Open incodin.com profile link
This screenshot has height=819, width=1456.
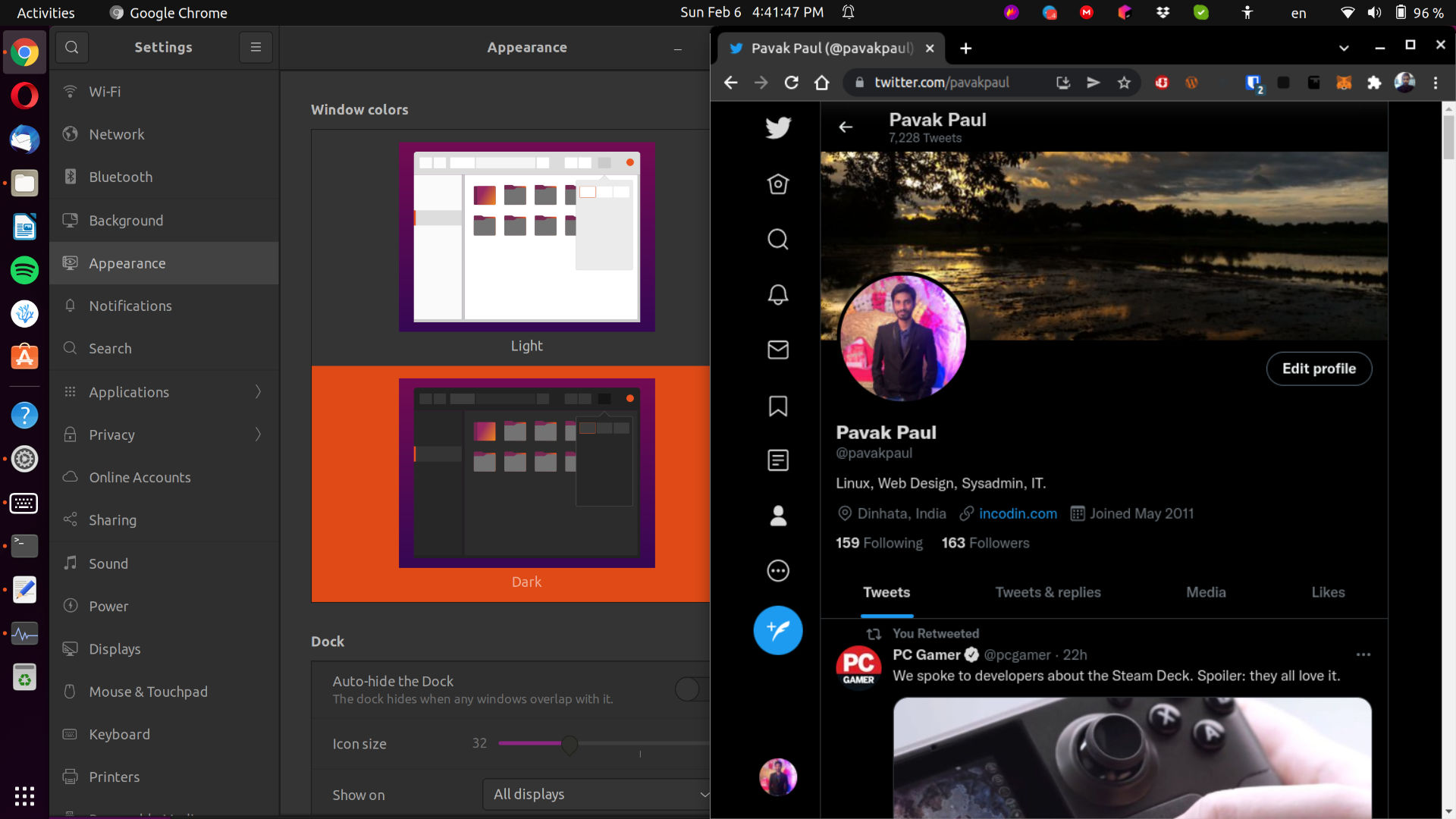tap(1016, 513)
